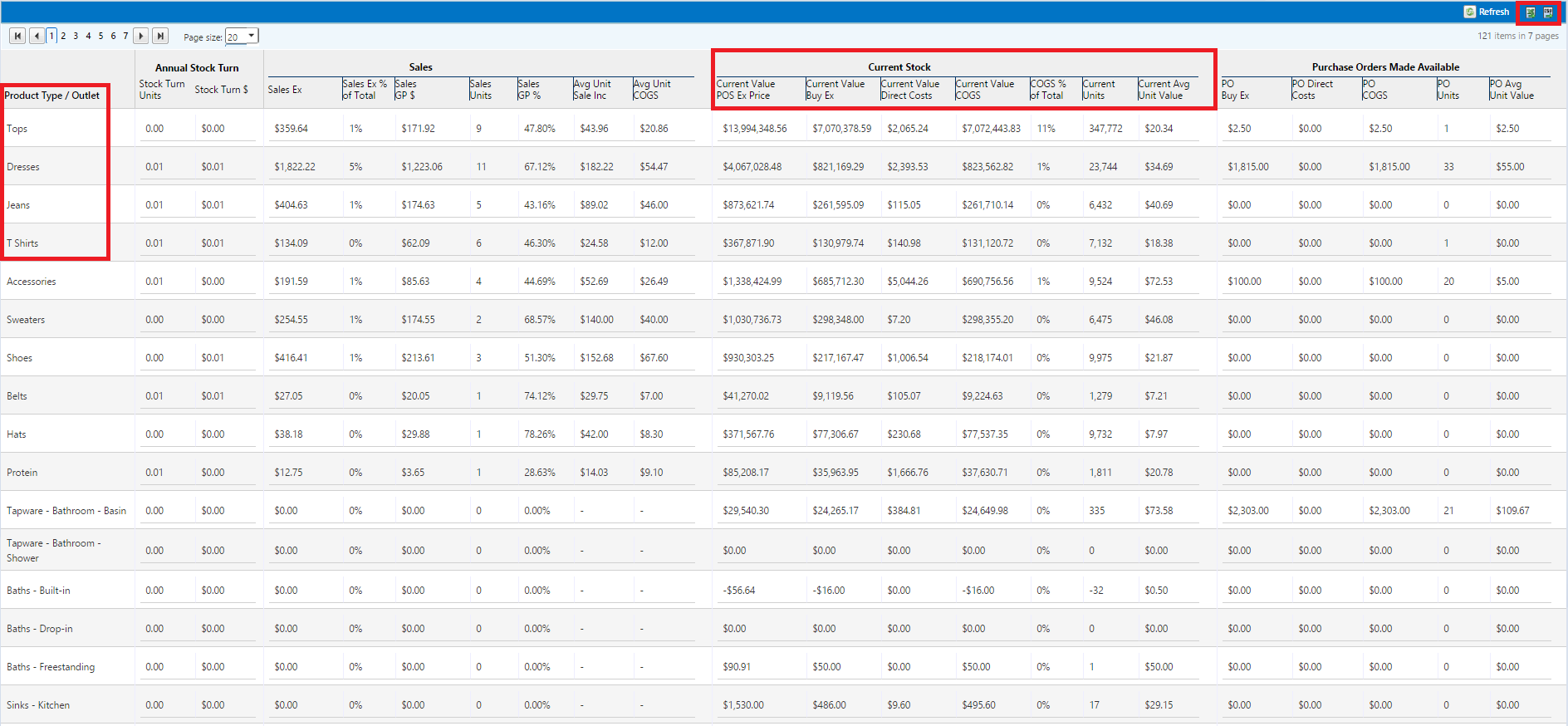Click the Sales Ex column header
This screenshot has height=726, width=1568.
[x=285, y=90]
